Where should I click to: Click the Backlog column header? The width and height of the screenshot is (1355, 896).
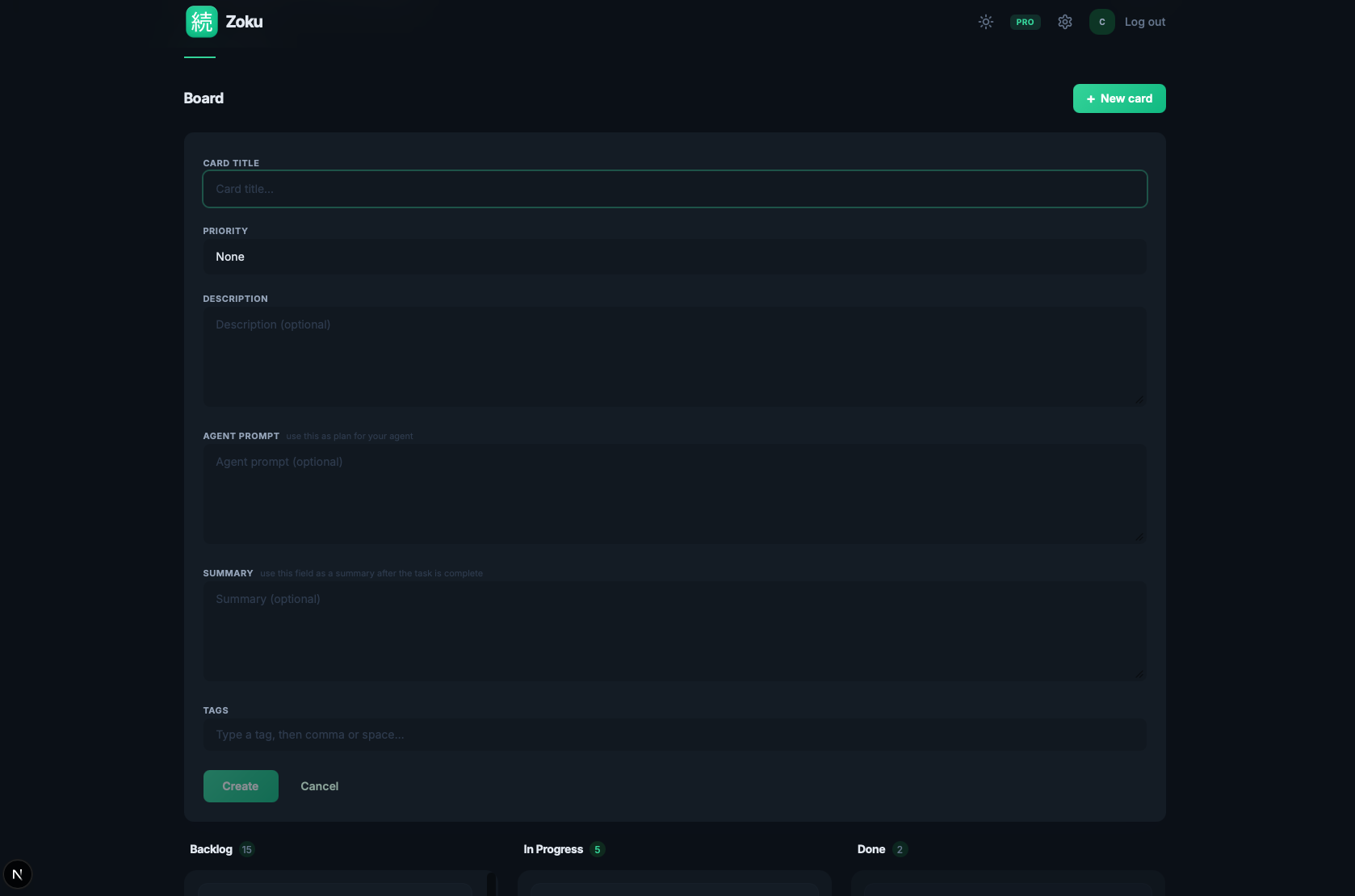point(211,849)
